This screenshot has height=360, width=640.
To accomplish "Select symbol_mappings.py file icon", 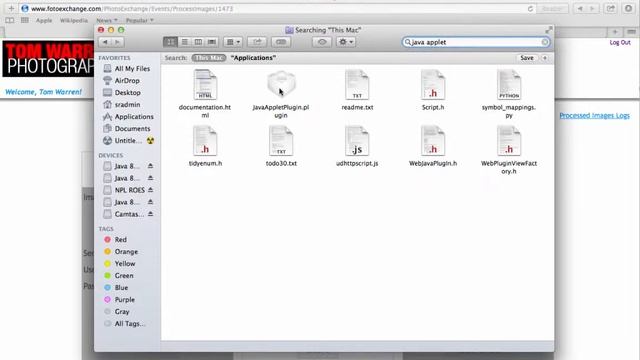I will click(509, 84).
